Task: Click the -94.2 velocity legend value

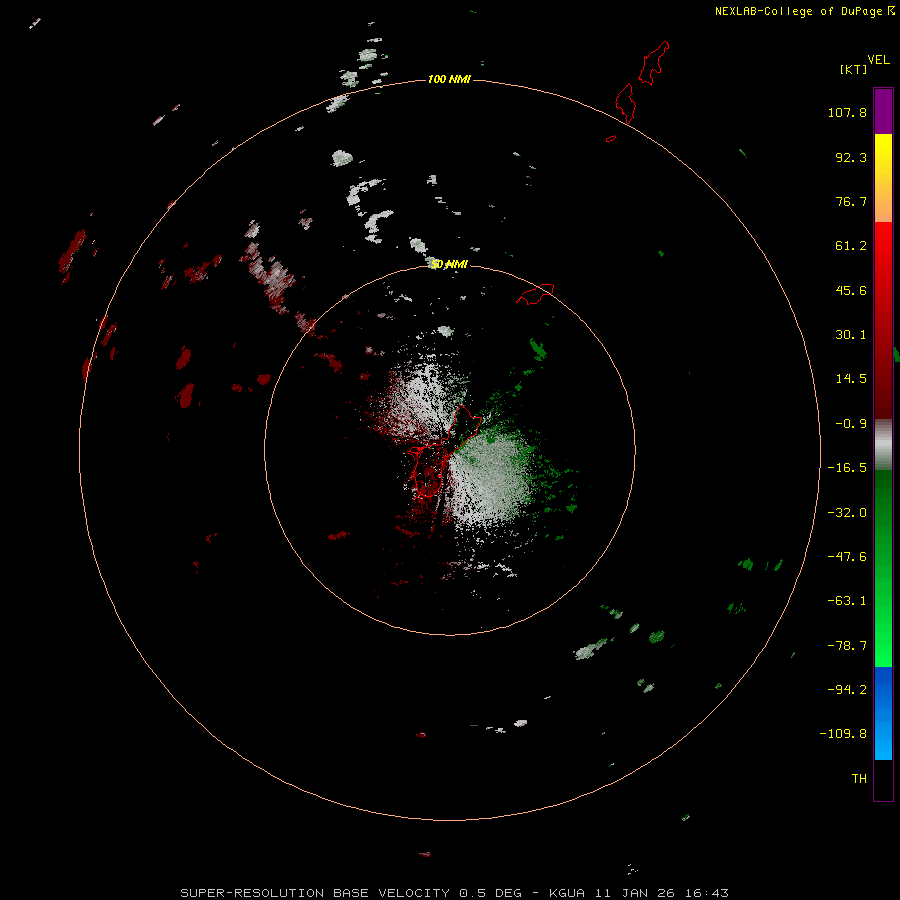Action: (847, 689)
